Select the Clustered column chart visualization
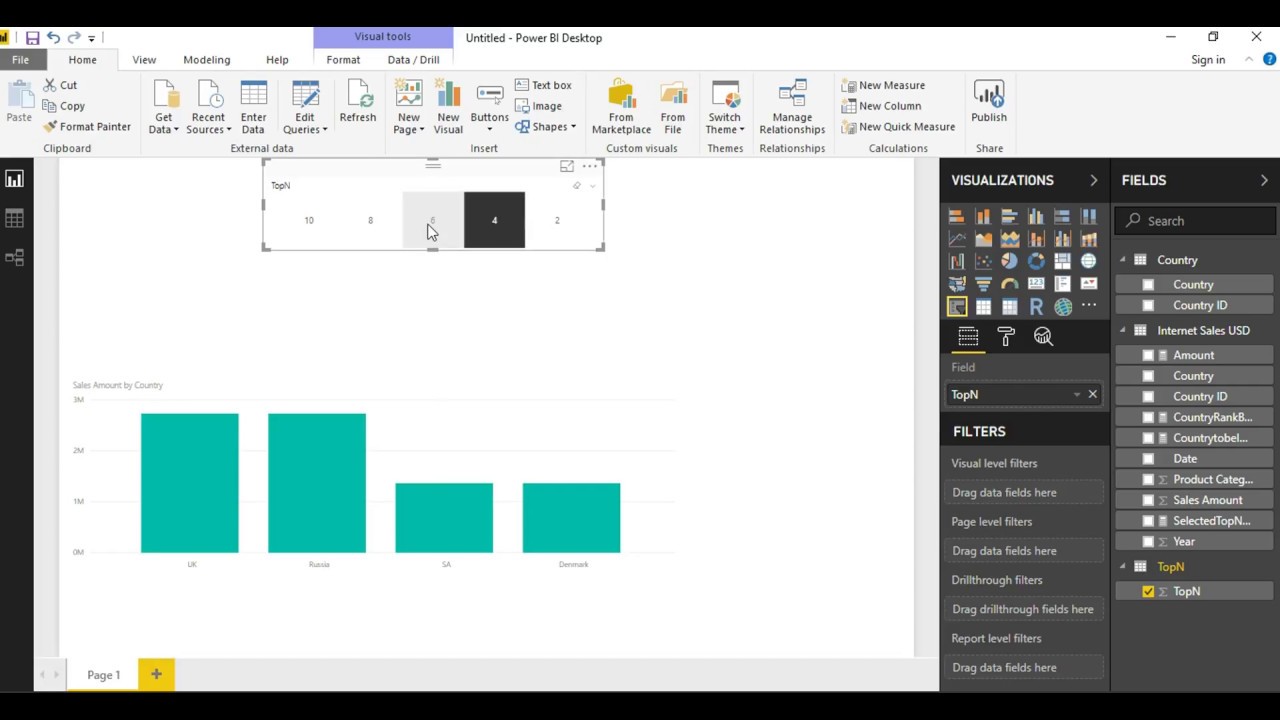 point(1036,216)
